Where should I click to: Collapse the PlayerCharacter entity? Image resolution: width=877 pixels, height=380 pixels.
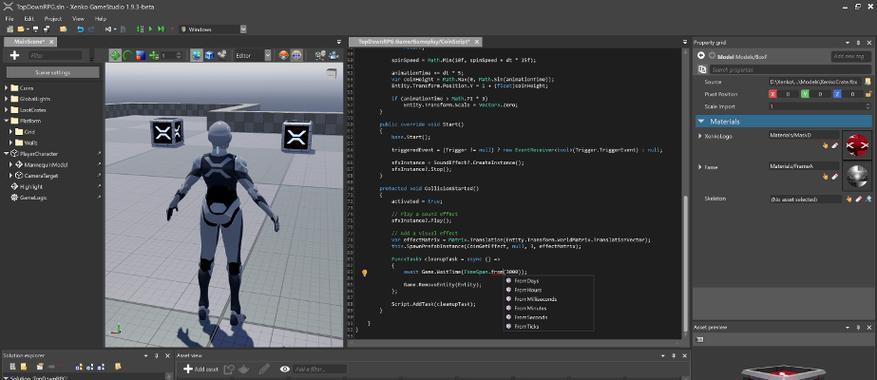[x=7, y=154]
